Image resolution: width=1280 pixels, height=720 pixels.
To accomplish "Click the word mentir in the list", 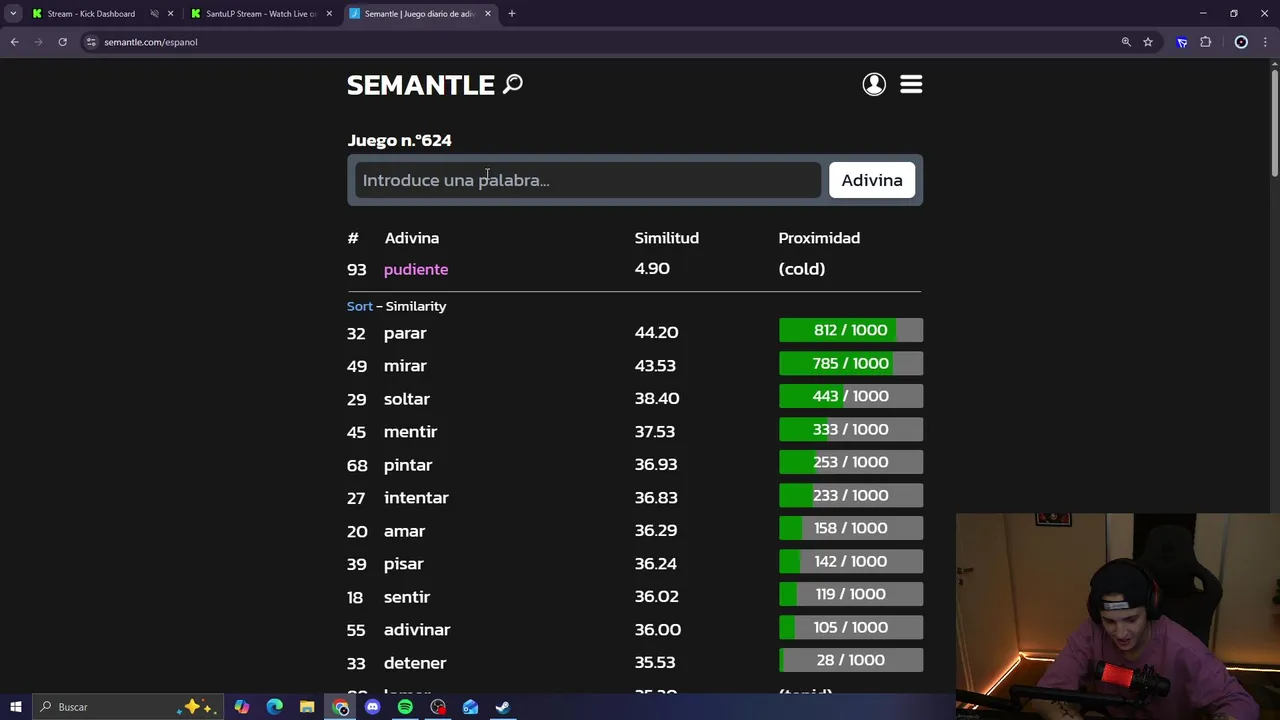I will pyautogui.click(x=410, y=432).
